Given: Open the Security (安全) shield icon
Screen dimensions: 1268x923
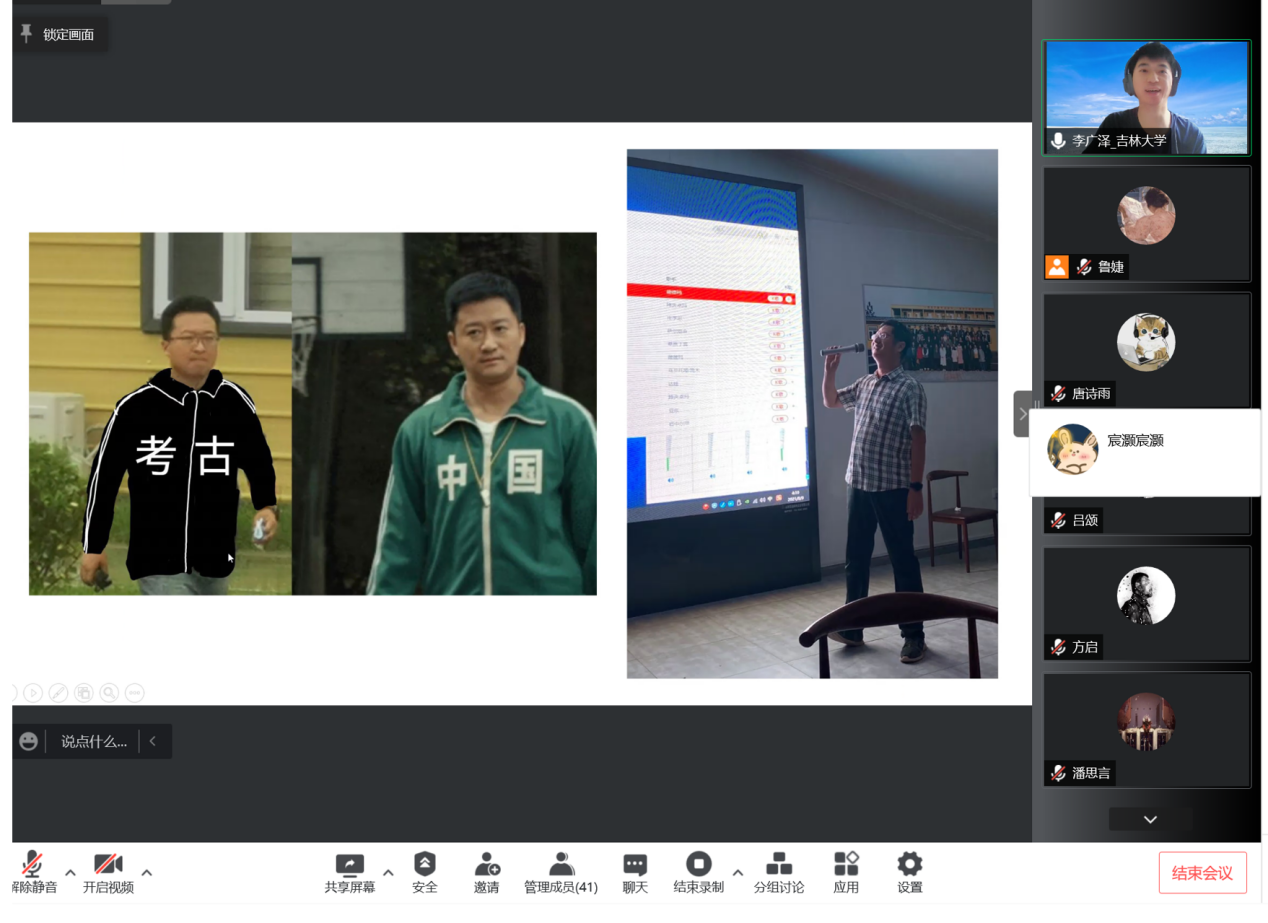Looking at the screenshot, I should coord(425,865).
